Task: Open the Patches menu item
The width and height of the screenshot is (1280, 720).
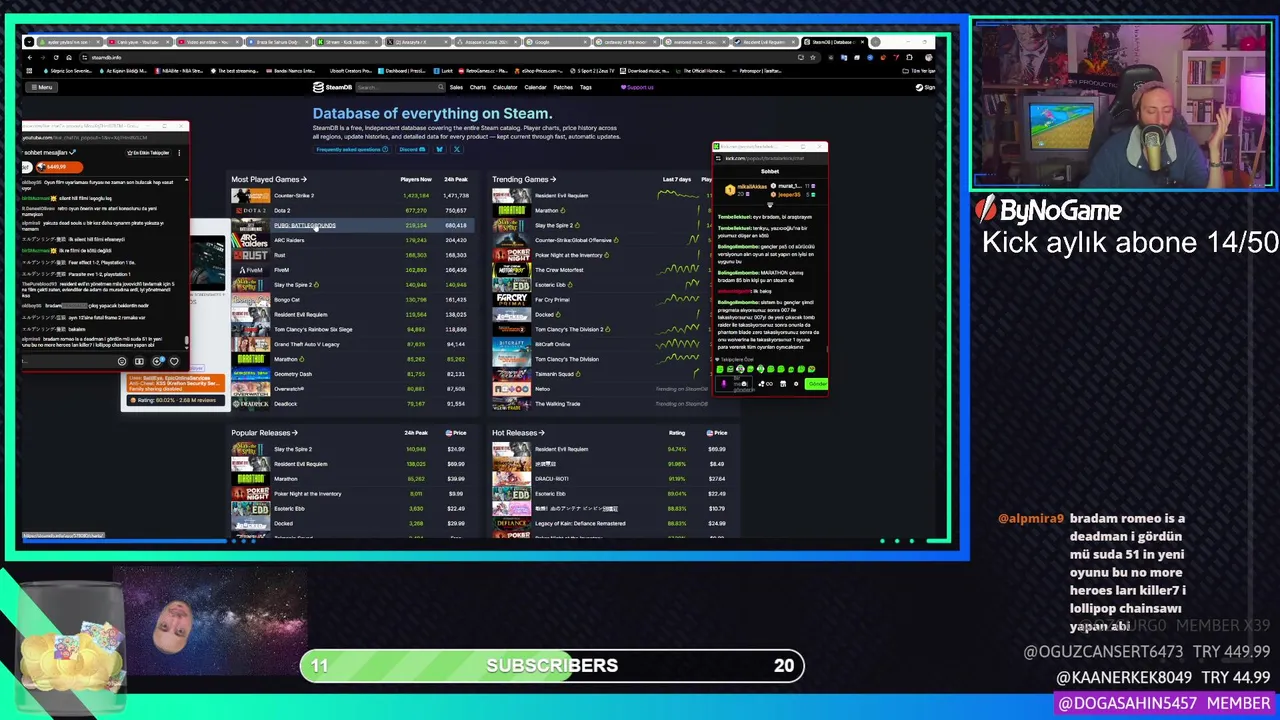Action: (563, 87)
